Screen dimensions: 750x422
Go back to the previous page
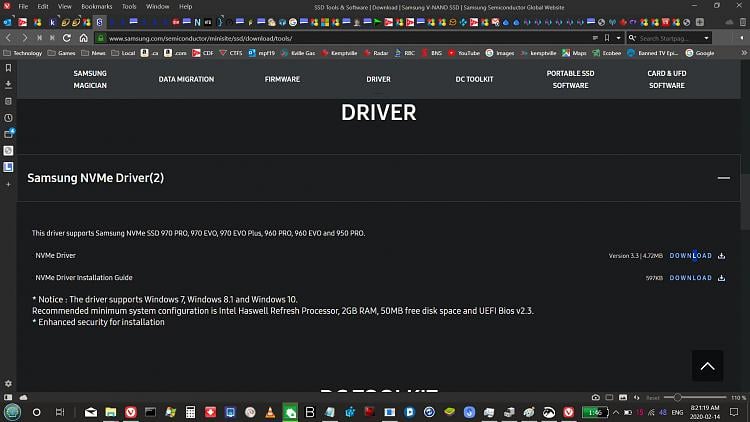[x=9, y=38]
